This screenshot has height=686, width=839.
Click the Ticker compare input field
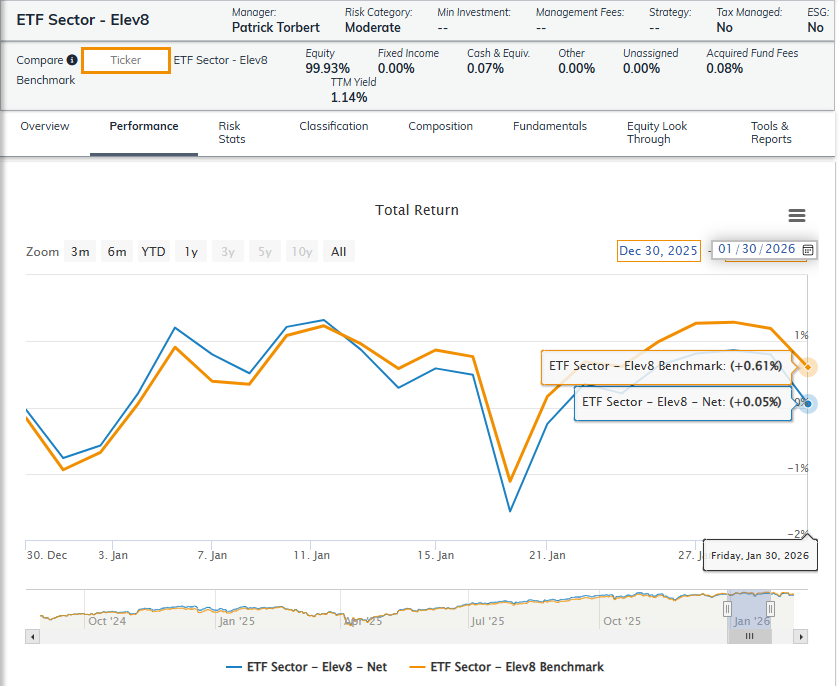point(126,61)
